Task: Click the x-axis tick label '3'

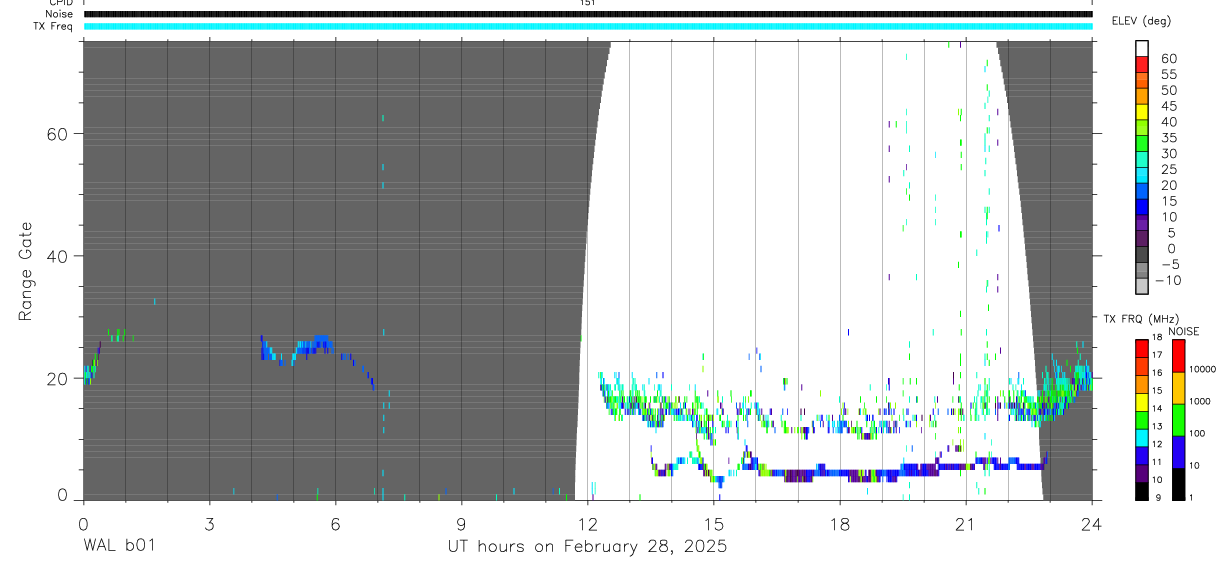Action: tap(209, 523)
